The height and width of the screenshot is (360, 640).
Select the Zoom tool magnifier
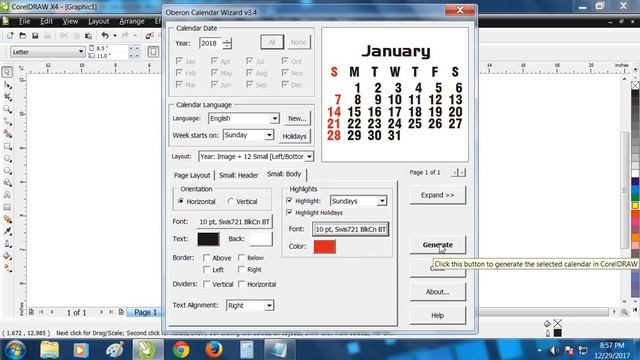click(x=7, y=109)
